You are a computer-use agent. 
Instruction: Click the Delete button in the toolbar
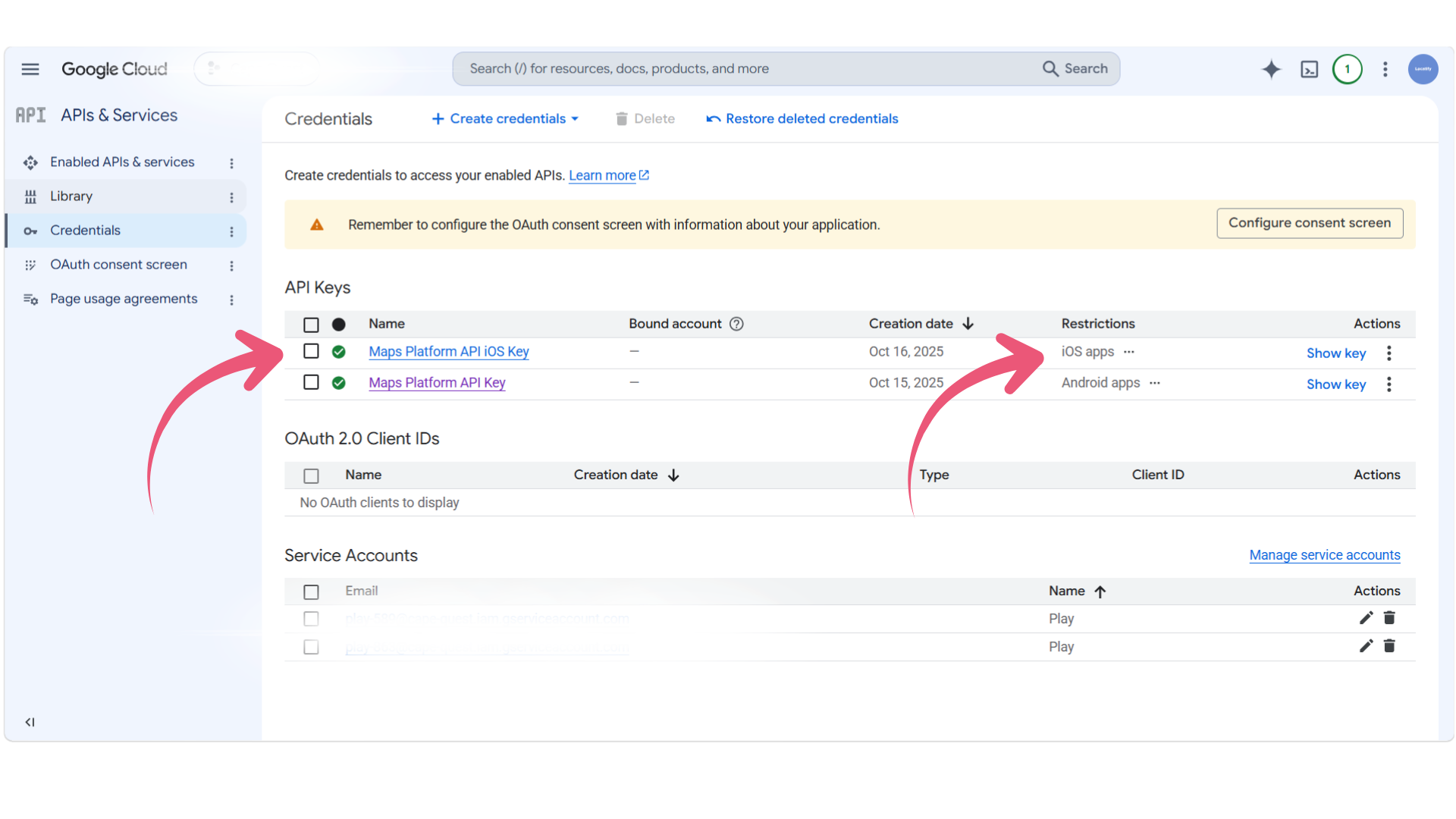point(645,119)
